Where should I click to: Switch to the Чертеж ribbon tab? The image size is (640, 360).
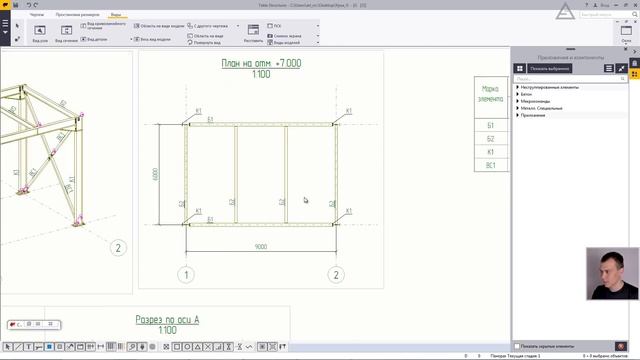[x=37, y=14]
